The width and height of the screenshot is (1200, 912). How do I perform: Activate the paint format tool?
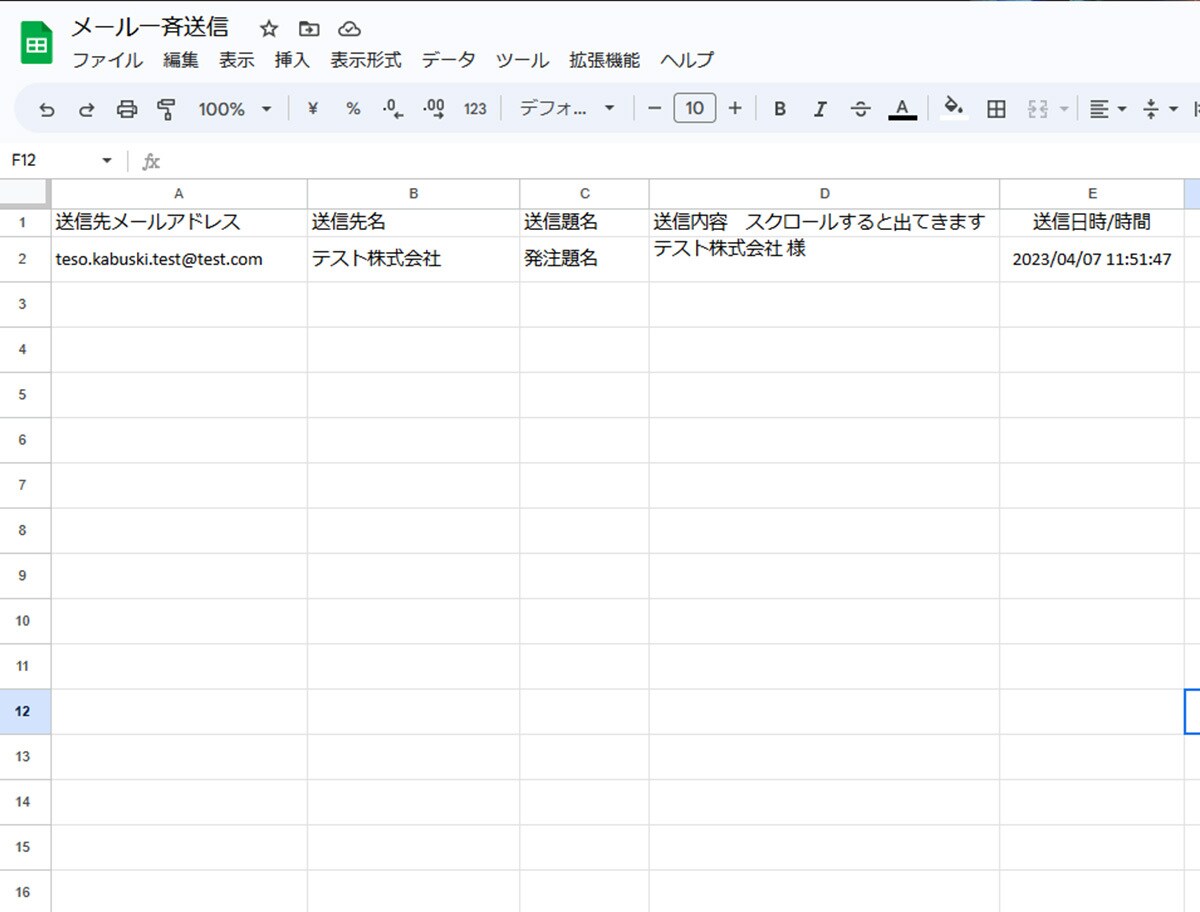(x=167, y=109)
